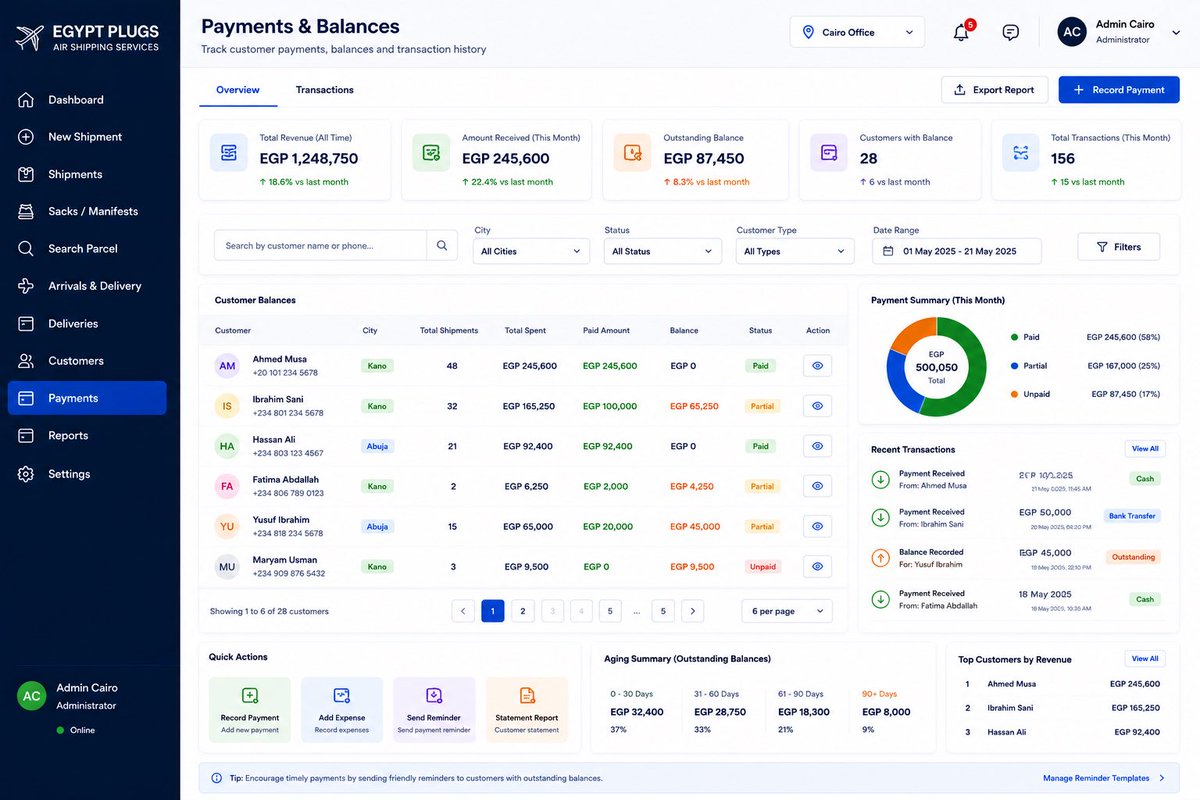Screen dimensions: 1200x800
Task: Open the All Status dropdown
Action: click(663, 251)
